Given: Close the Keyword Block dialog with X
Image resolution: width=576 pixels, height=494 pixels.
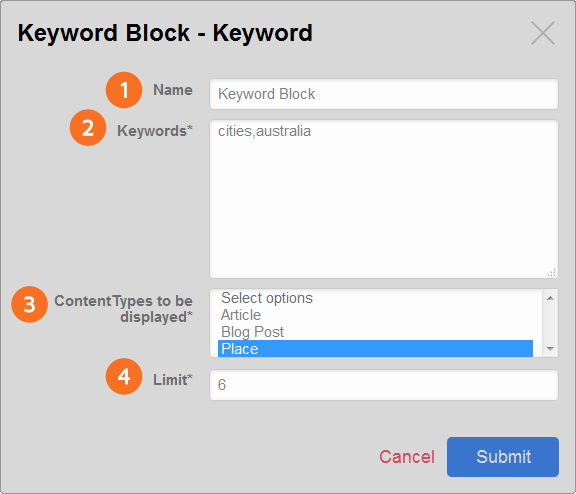Looking at the screenshot, I should [x=543, y=33].
